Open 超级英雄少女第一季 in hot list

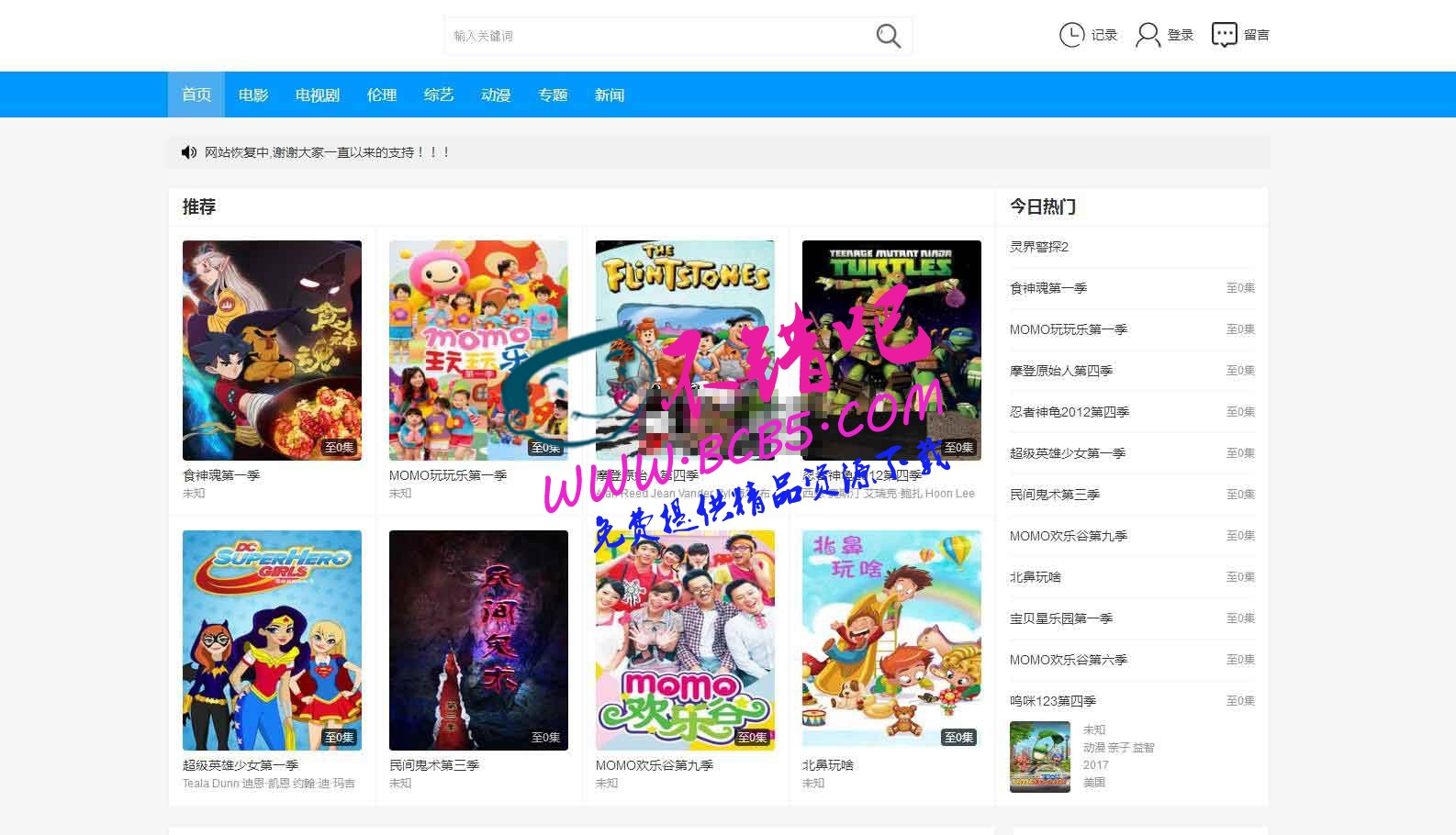click(1068, 453)
